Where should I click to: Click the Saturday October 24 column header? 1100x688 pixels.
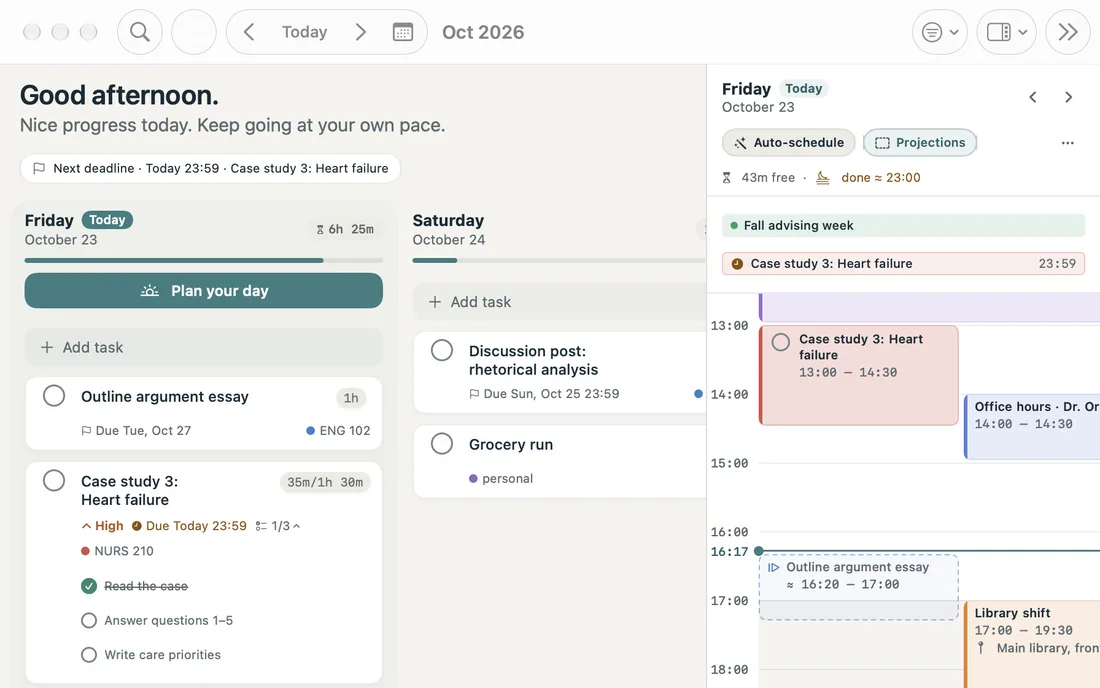[x=449, y=229]
